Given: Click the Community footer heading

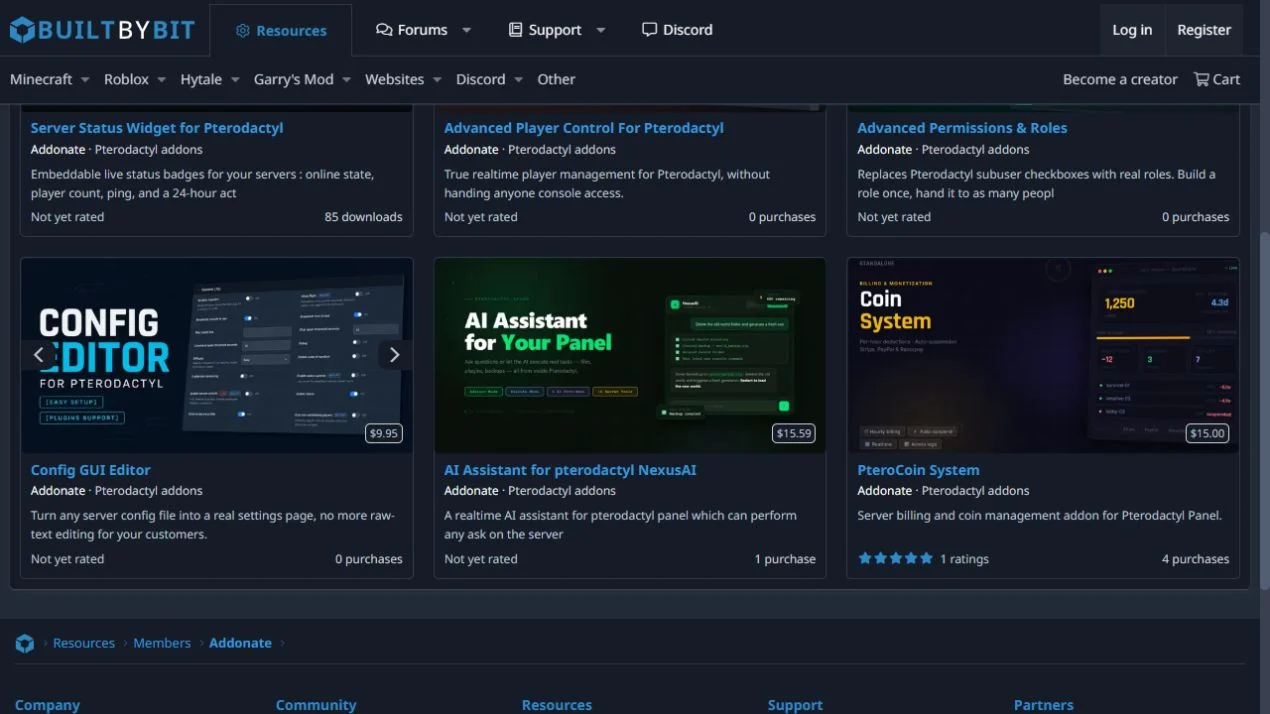Looking at the screenshot, I should [x=316, y=705].
